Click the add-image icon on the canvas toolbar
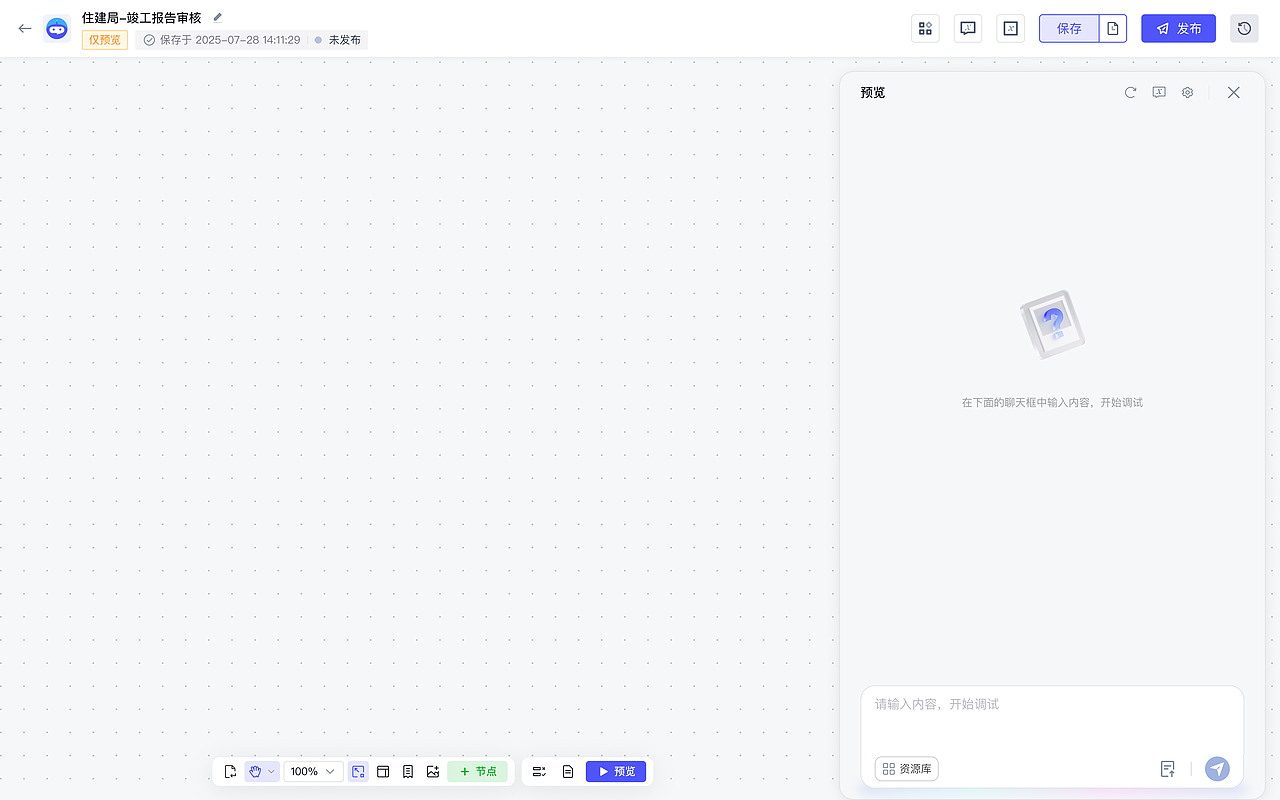Screen dimensions: 1280x800 [433, 771]
